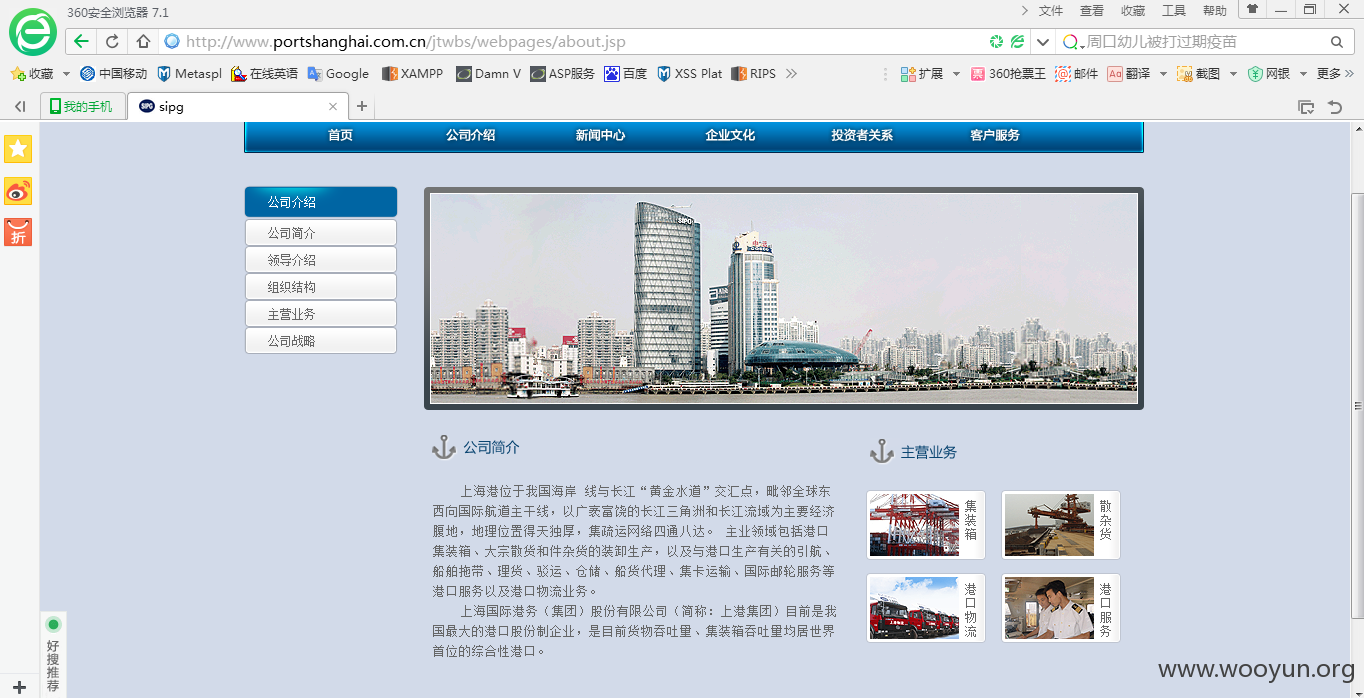Image resolution: width=1364 pixels, height=698 pixels.
Task: Open the 查看 menu
Action: coord(1092,10)
